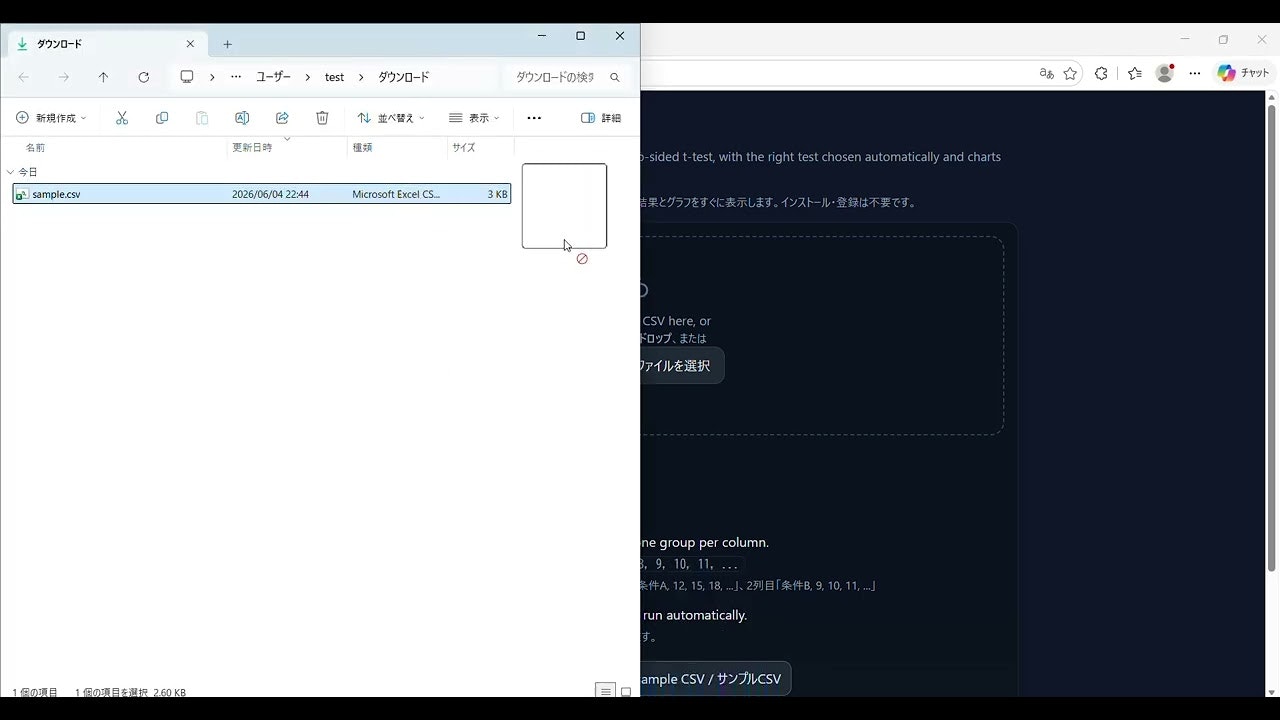Close the ダウンロード tab
The width and height of the screenshot is (1280, 720).
[x=190, y=44]
